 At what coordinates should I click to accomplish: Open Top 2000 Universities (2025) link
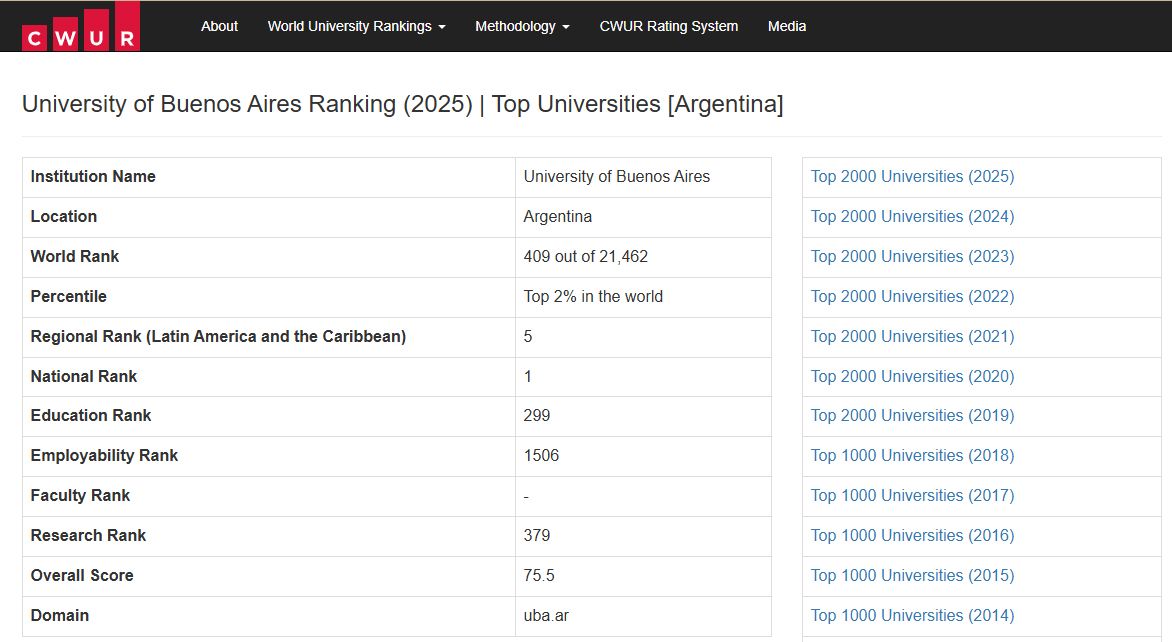(912, 177)
